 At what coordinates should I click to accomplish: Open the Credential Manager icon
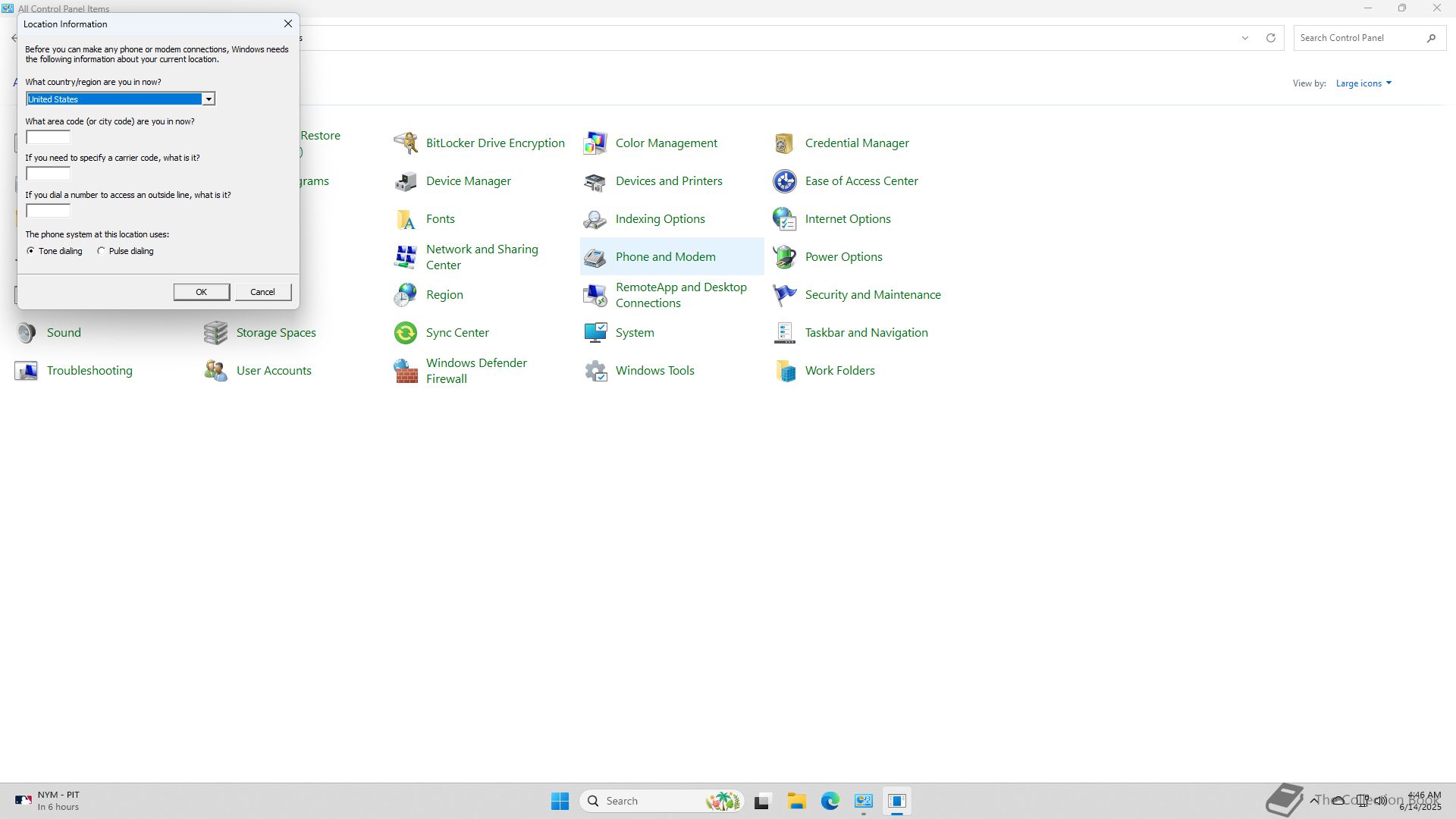(x=785, y=143)
